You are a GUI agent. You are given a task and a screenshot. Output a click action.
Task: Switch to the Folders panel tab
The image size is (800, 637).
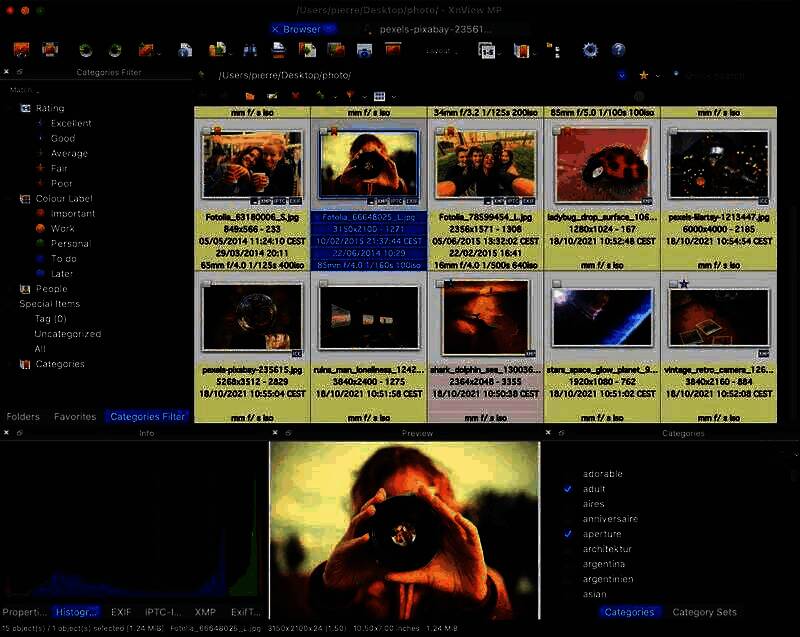(23, 416)
